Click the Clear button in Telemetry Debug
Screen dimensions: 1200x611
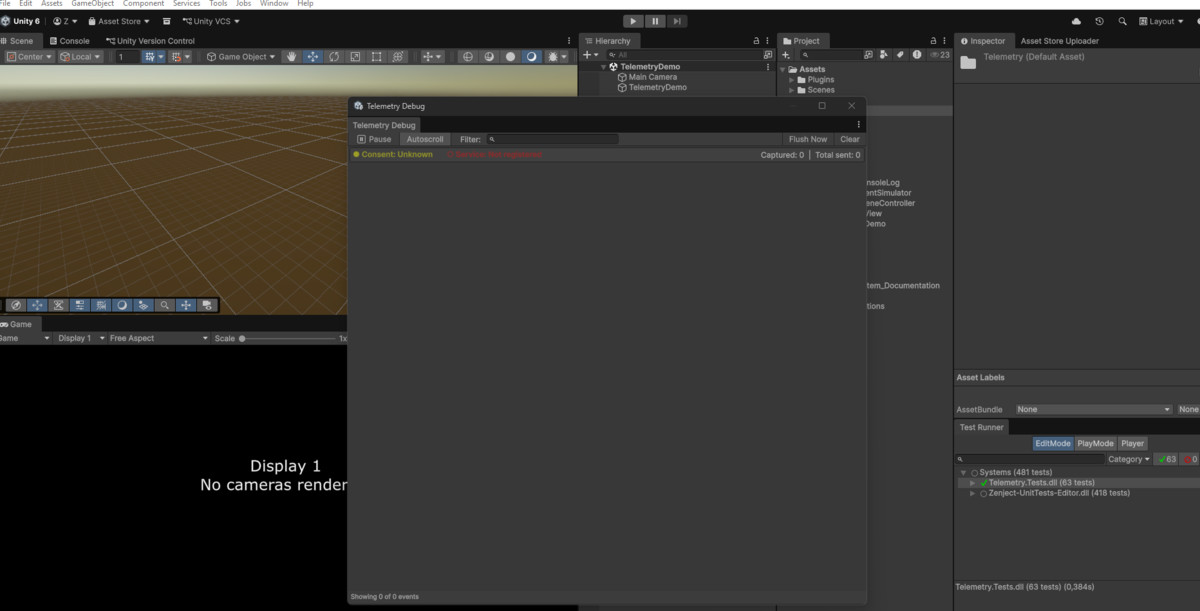(850, 139)
